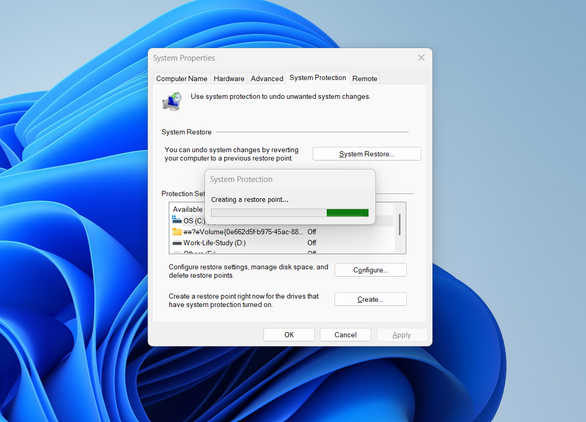Confirm with the OK button
Image resolution: width=586 pixels, height=422 pixels.
289,335
